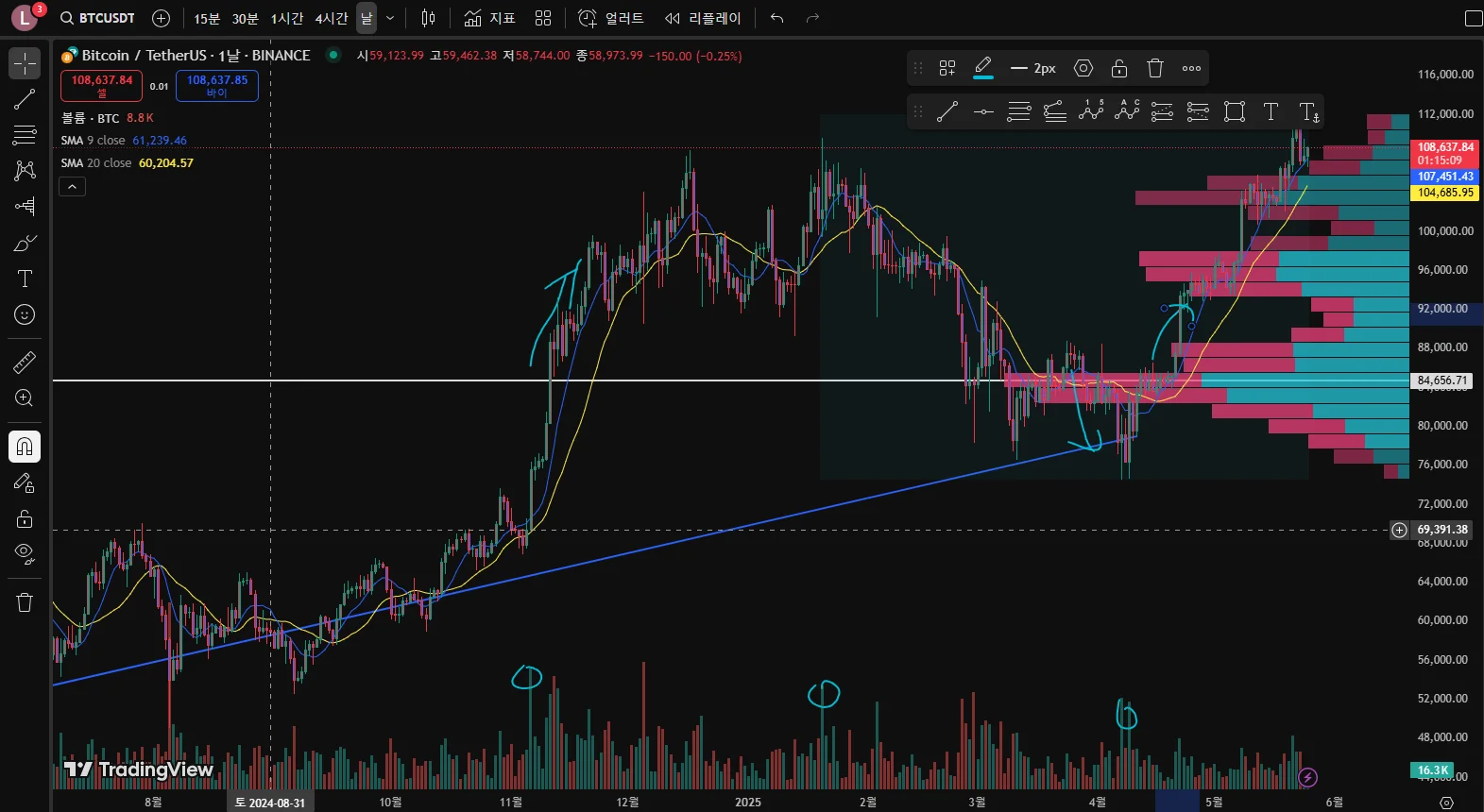Open the drawing line color pencil swatch

coord(982,68)
